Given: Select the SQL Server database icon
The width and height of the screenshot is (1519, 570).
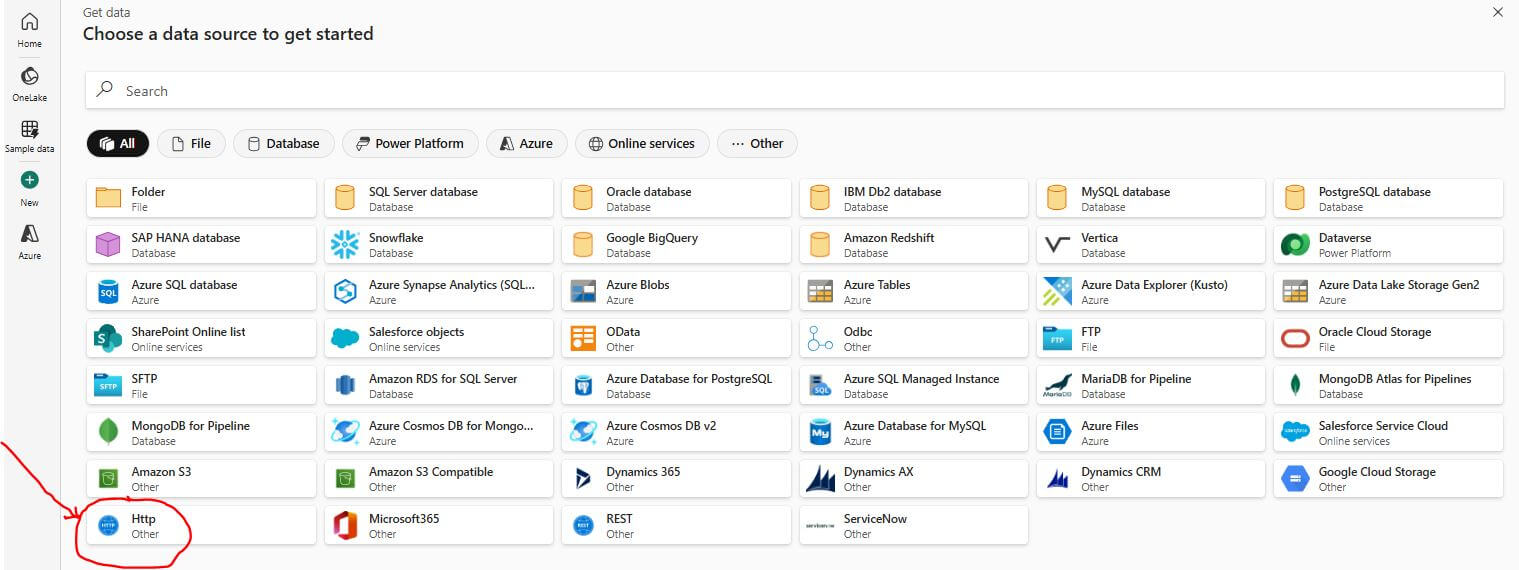Looking at the screenshot, I should [x=345, y=198].
